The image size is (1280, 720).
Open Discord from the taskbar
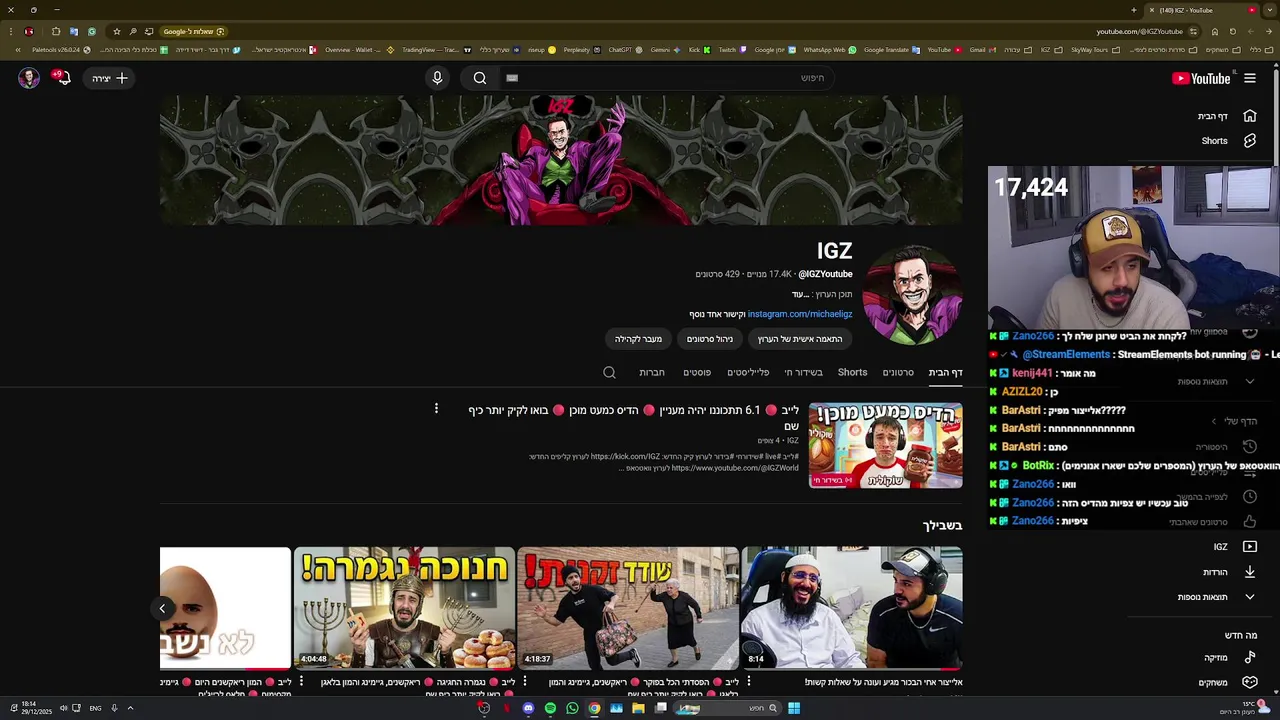[x=528, y=708]
